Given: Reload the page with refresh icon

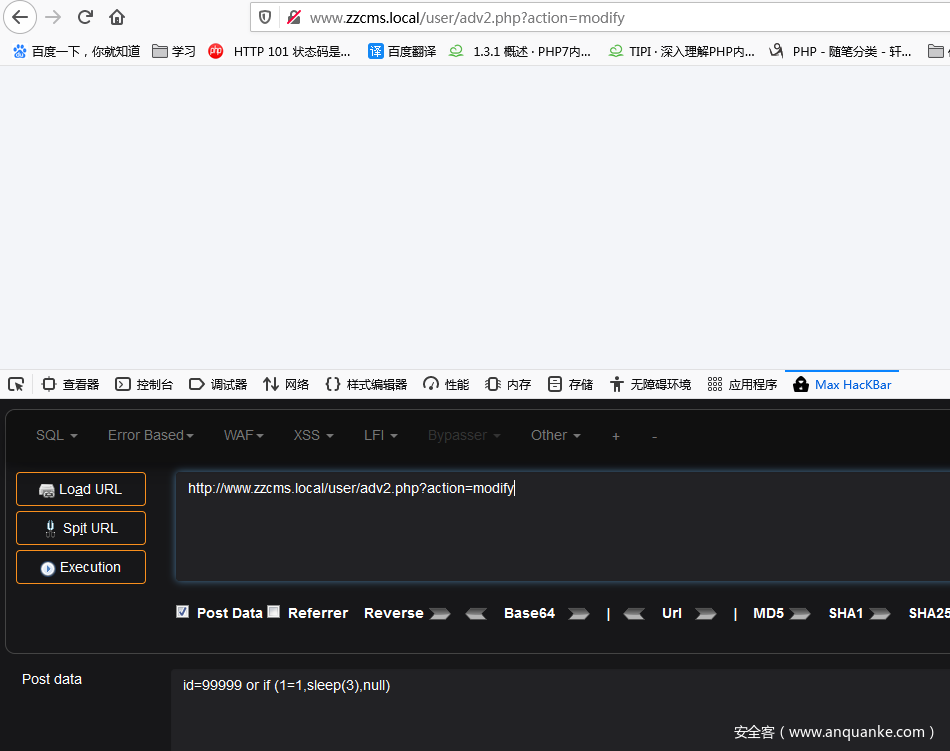Looking at the screenshot, I should pos(85,17).
